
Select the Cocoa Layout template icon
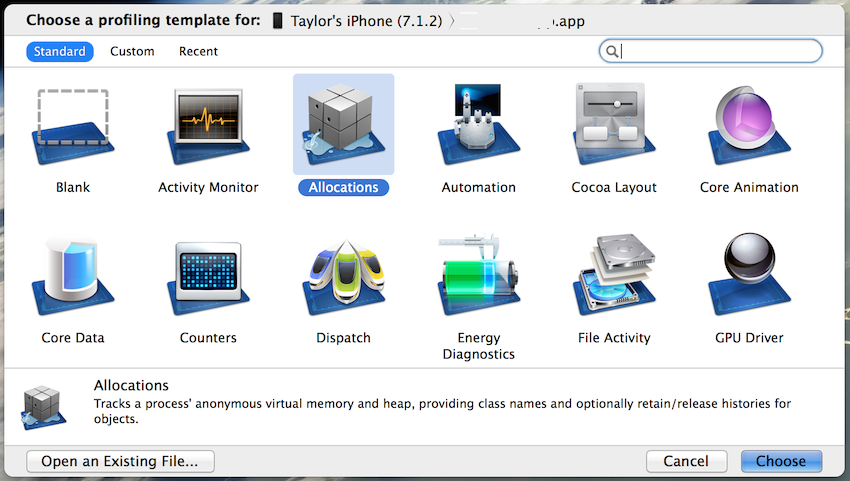click(614, 124)
